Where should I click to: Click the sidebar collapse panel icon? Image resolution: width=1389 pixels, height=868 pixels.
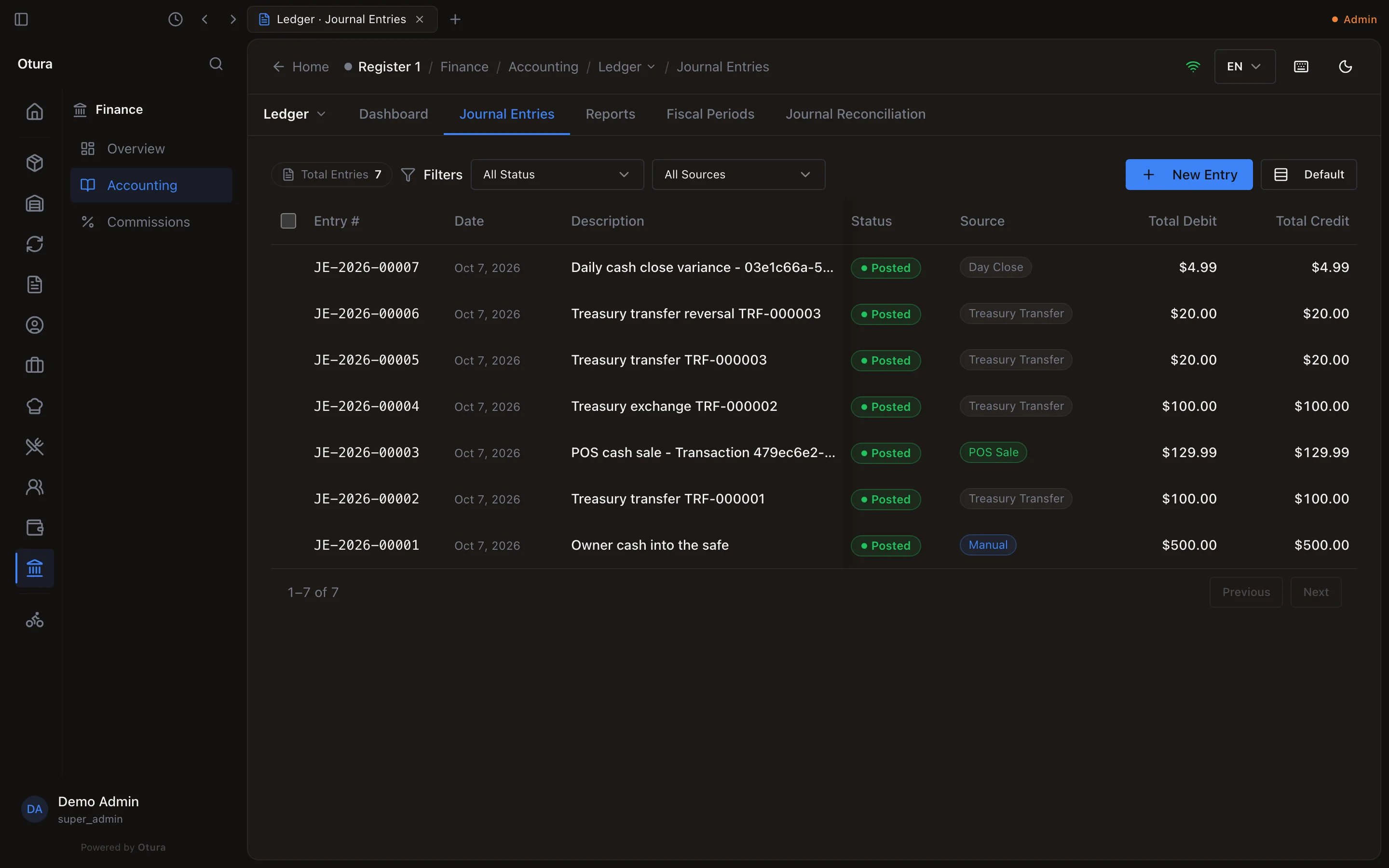21,19
